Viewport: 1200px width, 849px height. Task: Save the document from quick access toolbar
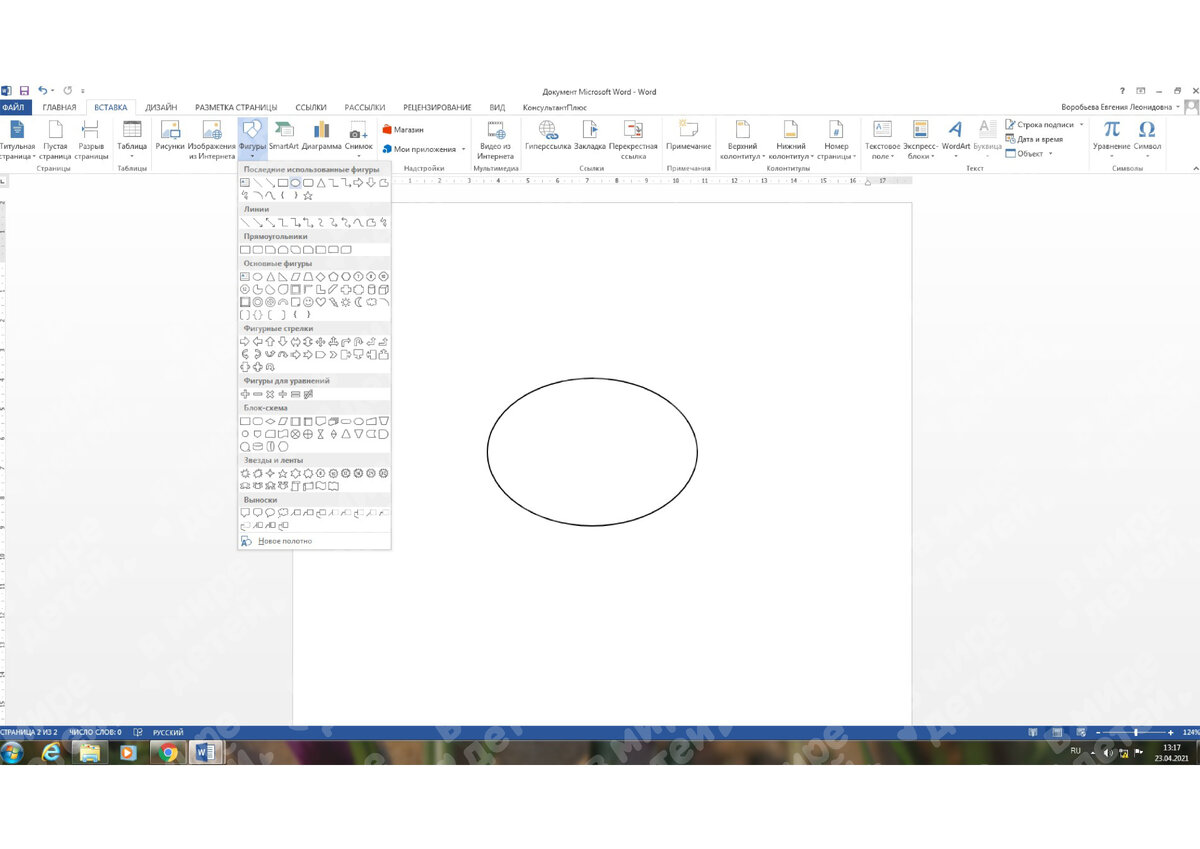click(x=24, y=91)
